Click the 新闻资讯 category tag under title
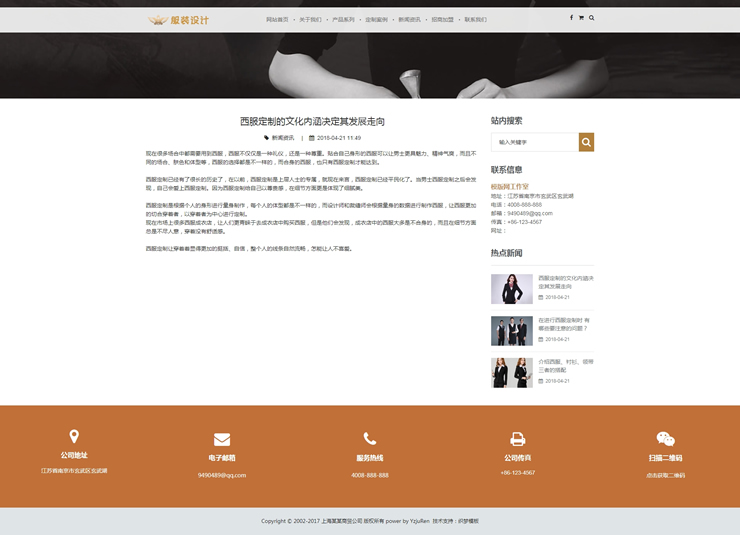The width and height of the screenshot is (740, 535). click(x=283, y=138)
